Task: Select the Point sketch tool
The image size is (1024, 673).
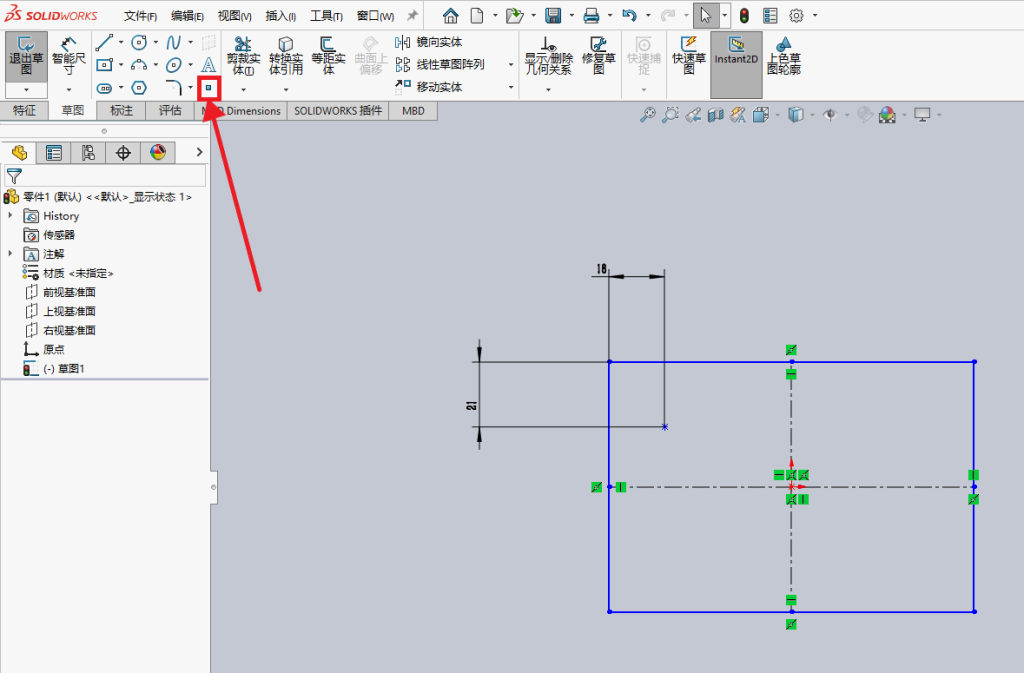Action: point(208,87)
